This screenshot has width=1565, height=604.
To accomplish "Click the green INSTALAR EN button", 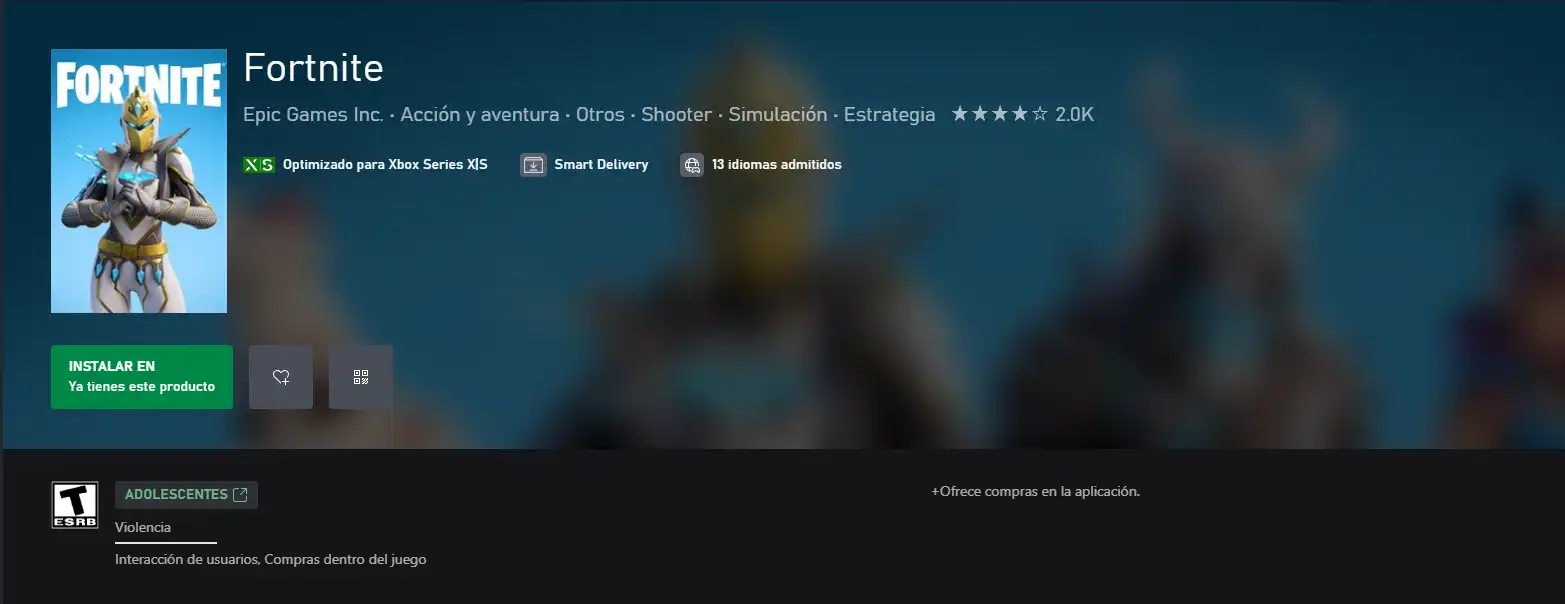I will click(142, 377).
